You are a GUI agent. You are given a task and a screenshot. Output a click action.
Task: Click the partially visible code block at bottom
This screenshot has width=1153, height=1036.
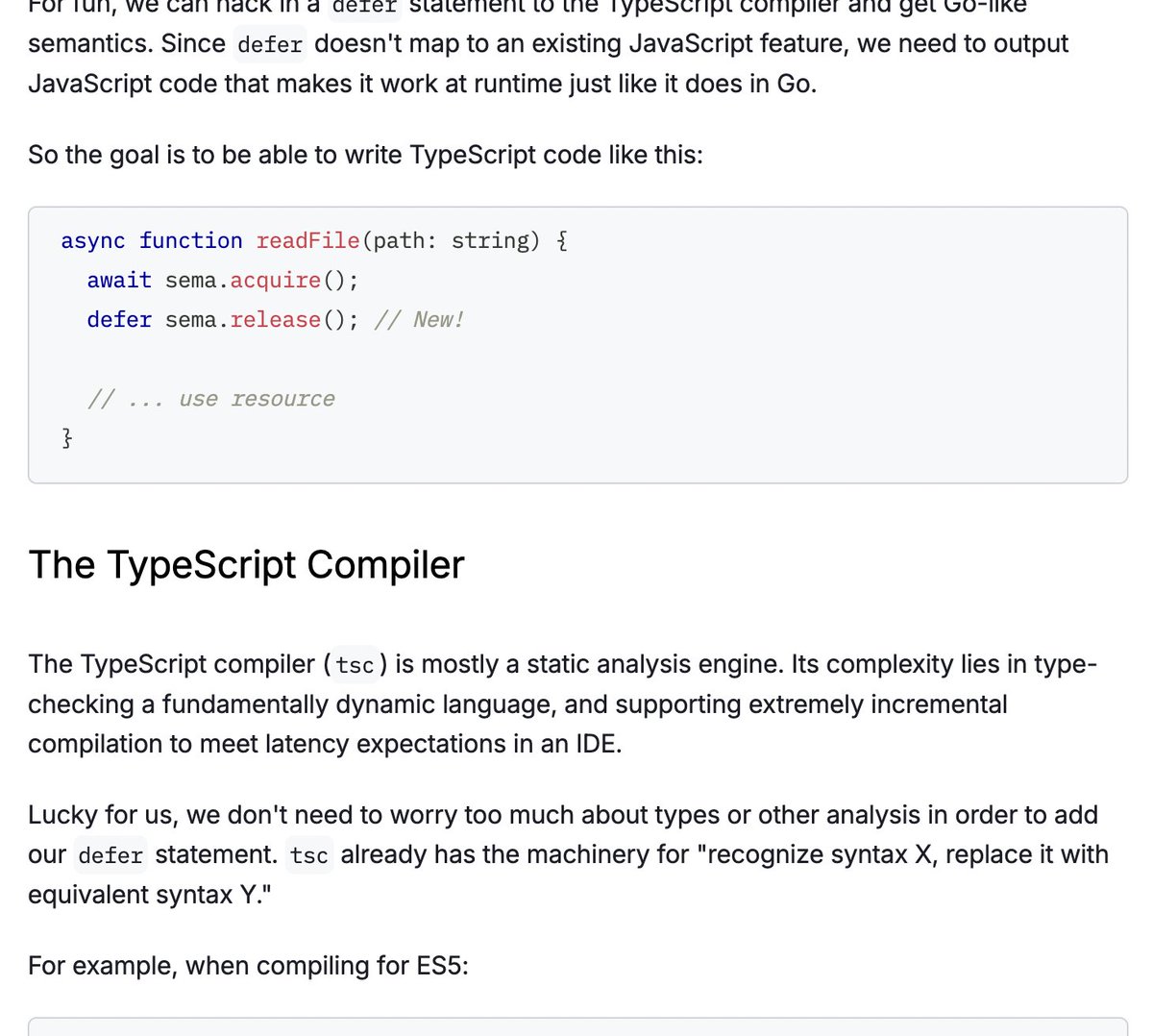tap(577, 1026)
